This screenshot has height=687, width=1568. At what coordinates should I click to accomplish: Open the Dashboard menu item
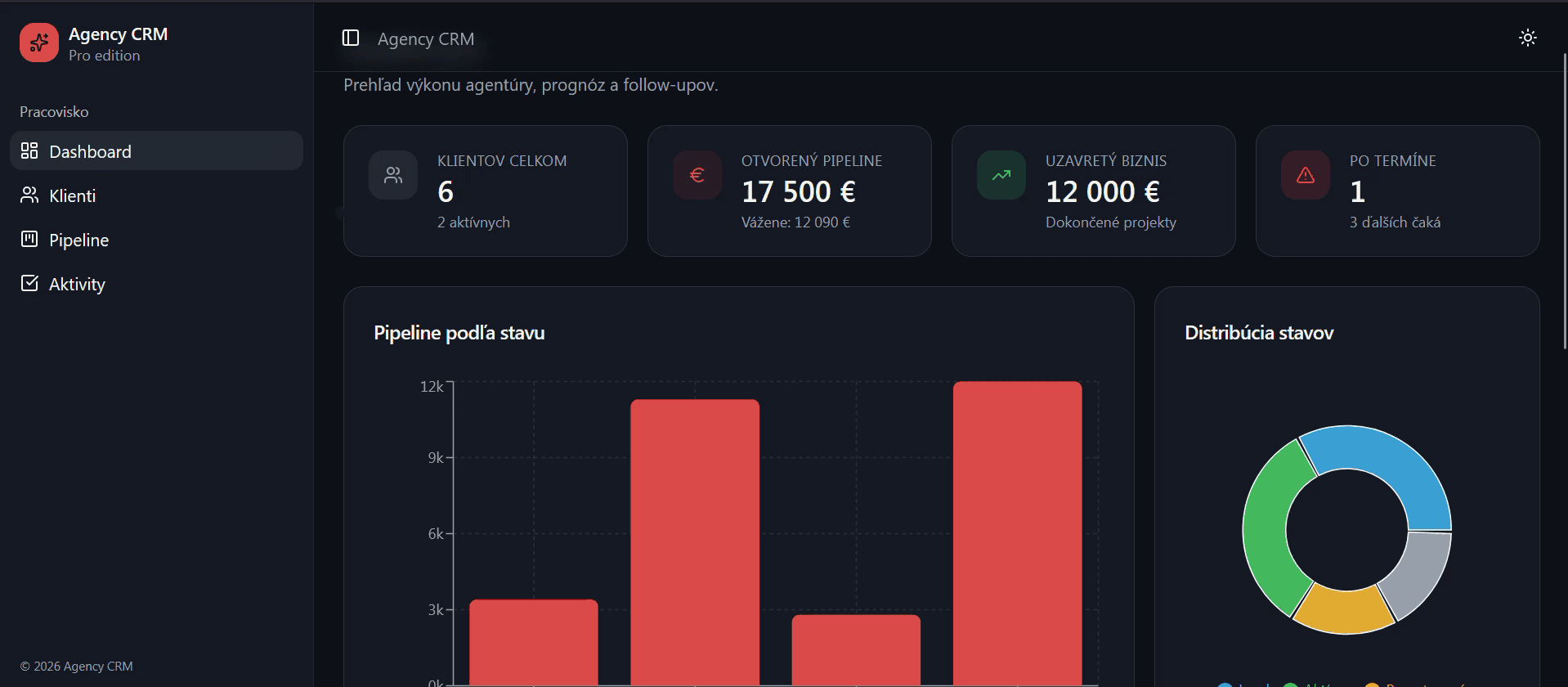156,150
